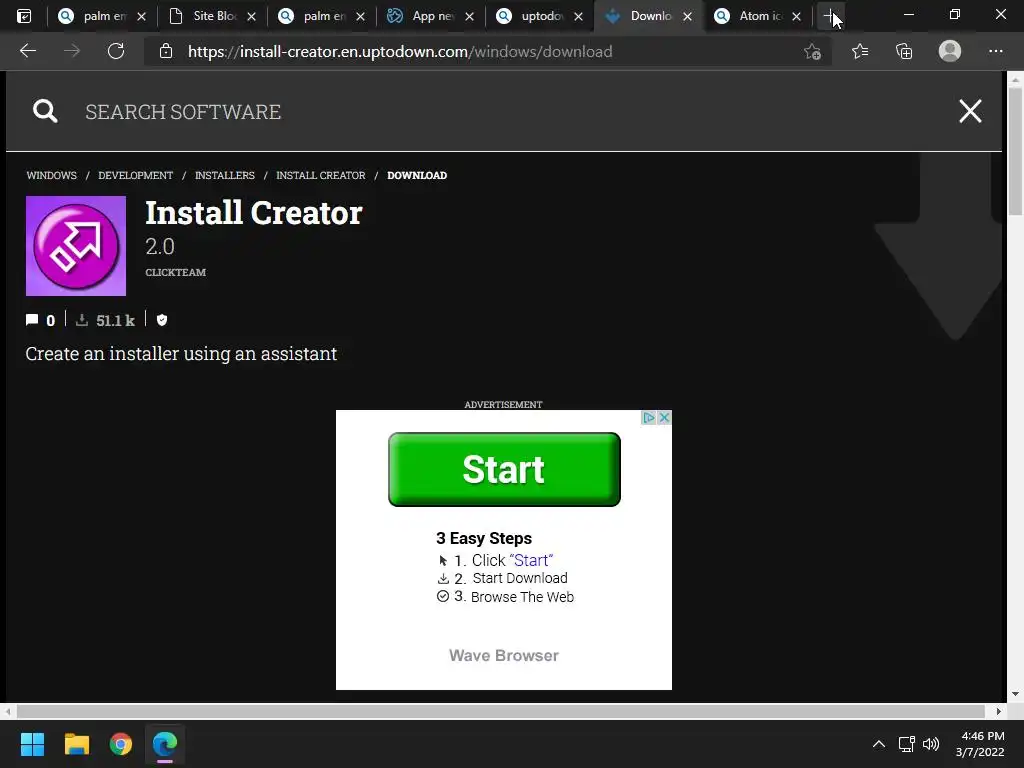Go back to previous page
1024x768 pixels.
(x=27, y=51)
